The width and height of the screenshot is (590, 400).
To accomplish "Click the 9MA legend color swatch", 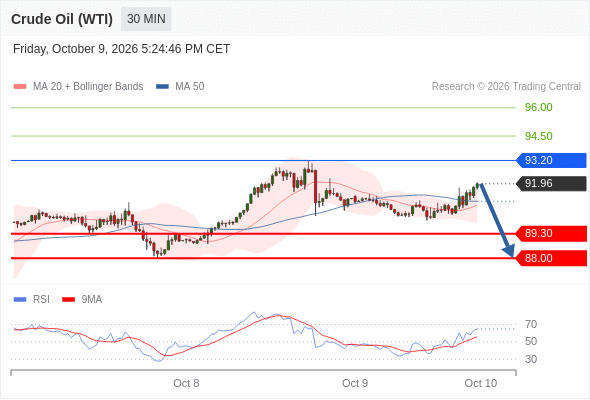I will click(x=68, y=300).
